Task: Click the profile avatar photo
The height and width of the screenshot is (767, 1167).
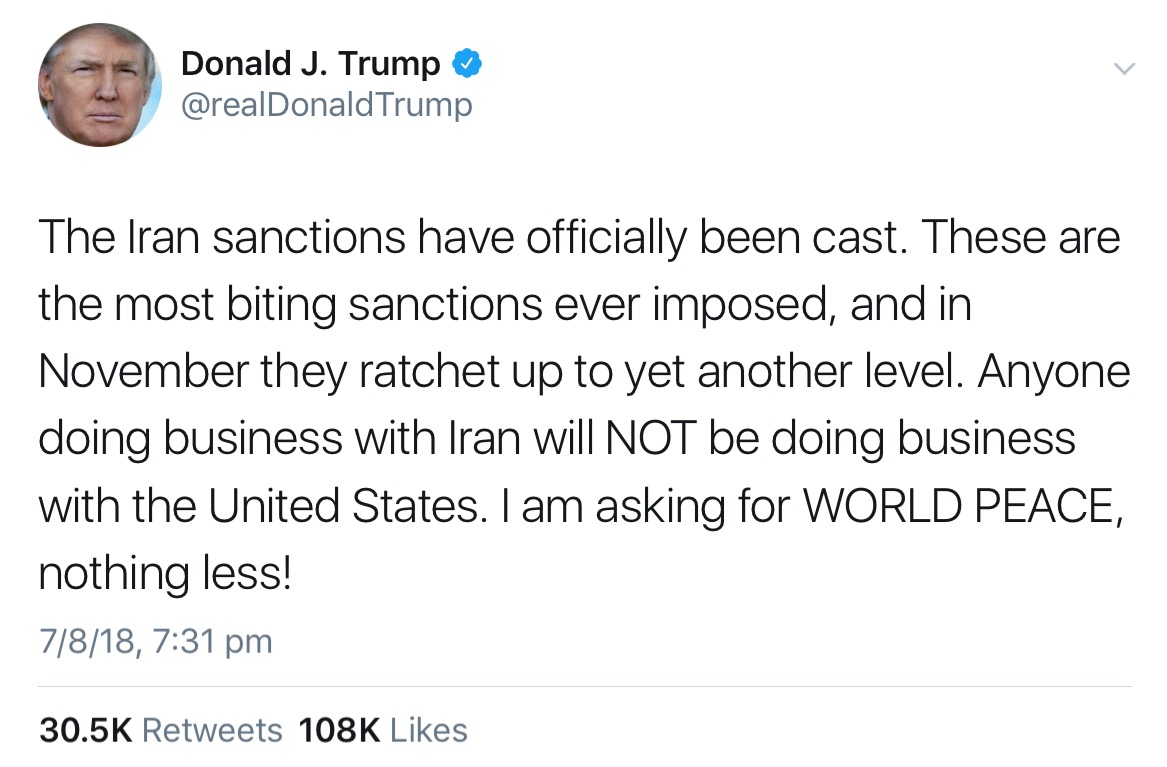Action: 100,85
